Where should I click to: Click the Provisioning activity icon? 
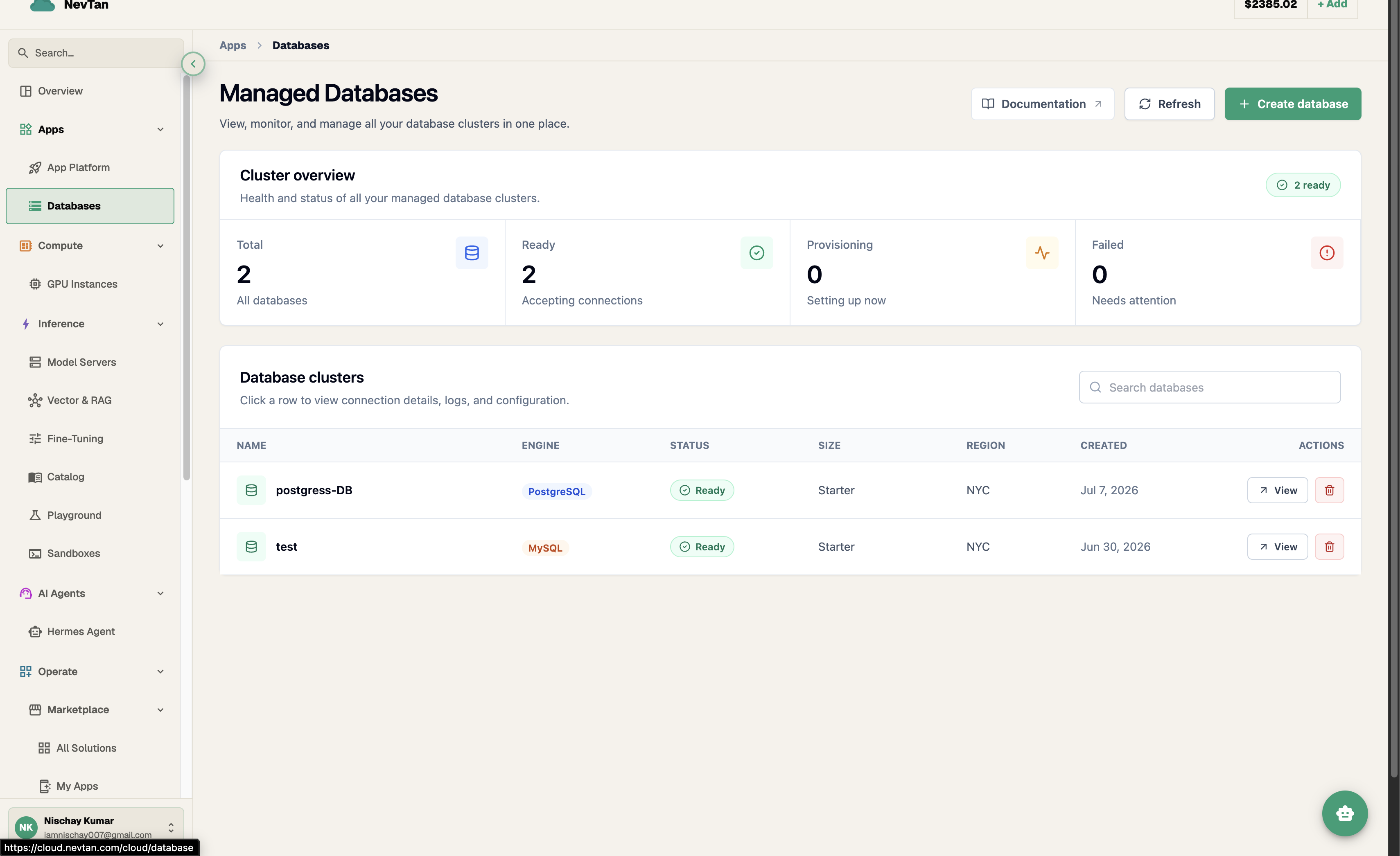click(x=1041, y=253)
